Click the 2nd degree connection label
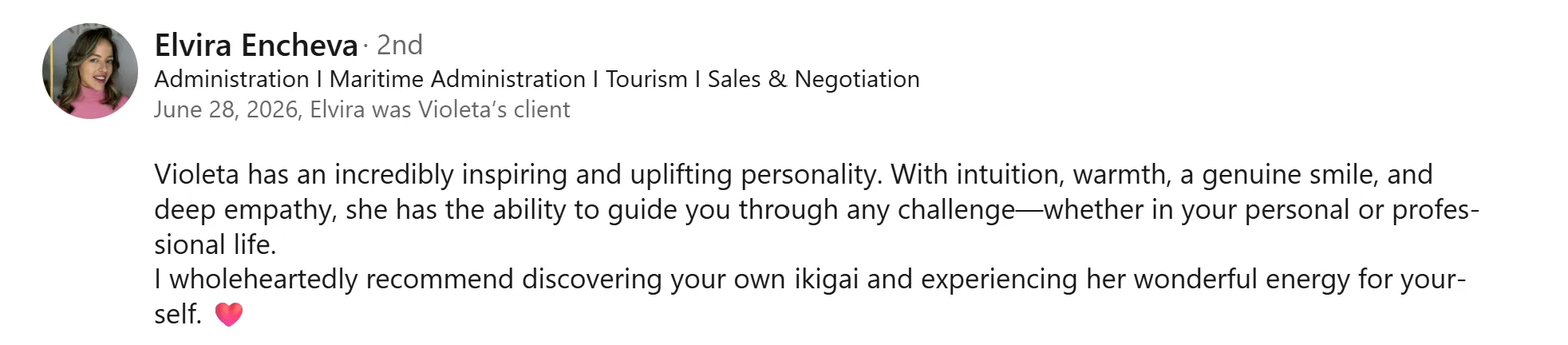This screenshot has height=345, width=1568. 400,46
